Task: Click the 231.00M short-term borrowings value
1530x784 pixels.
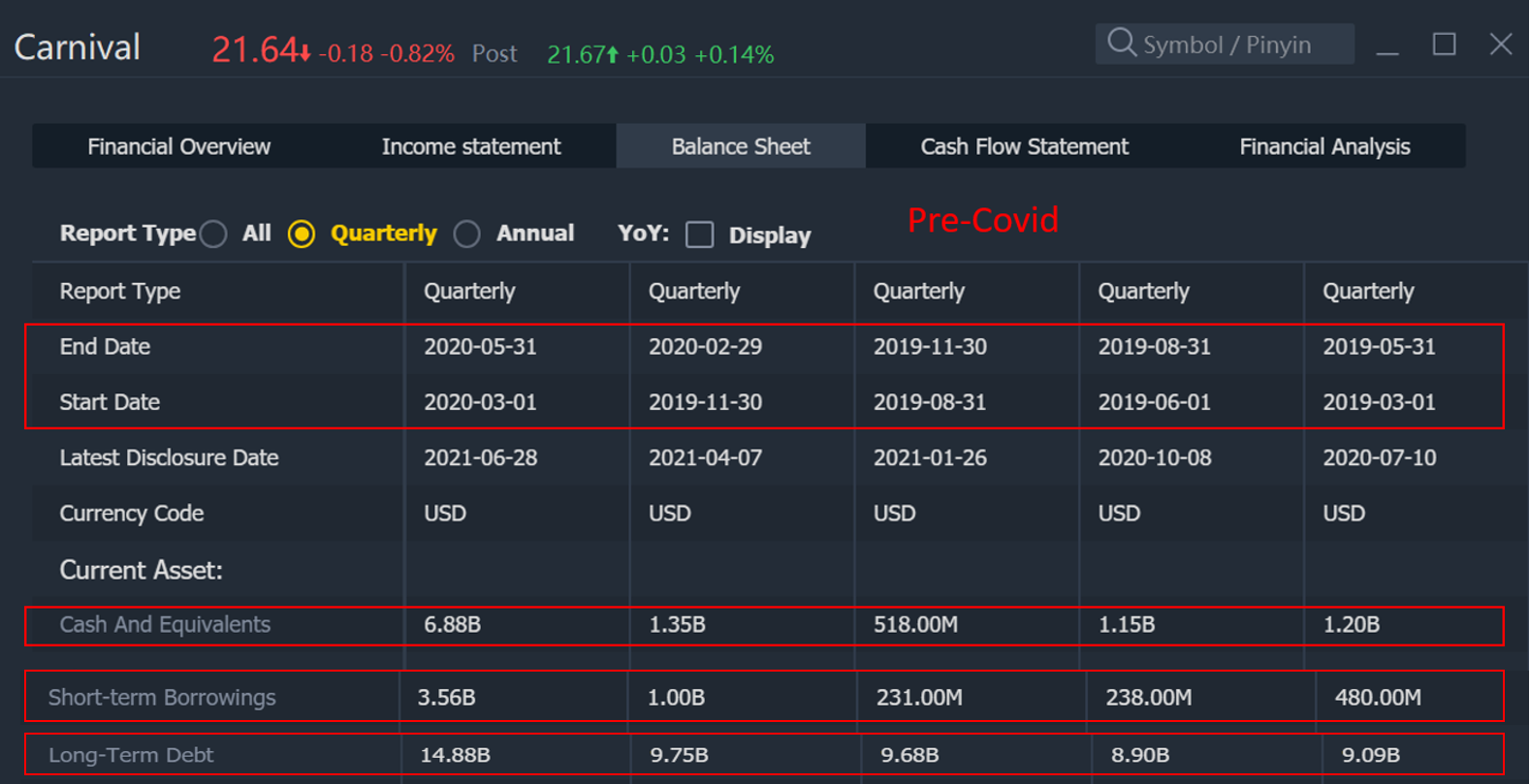Action: click(919, 698)
